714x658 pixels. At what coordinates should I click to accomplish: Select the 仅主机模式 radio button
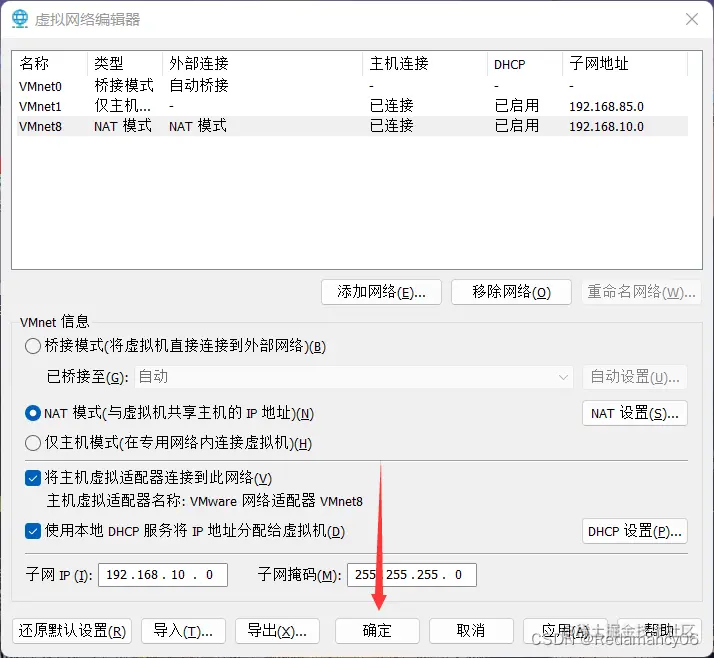[x=33, y=443]
